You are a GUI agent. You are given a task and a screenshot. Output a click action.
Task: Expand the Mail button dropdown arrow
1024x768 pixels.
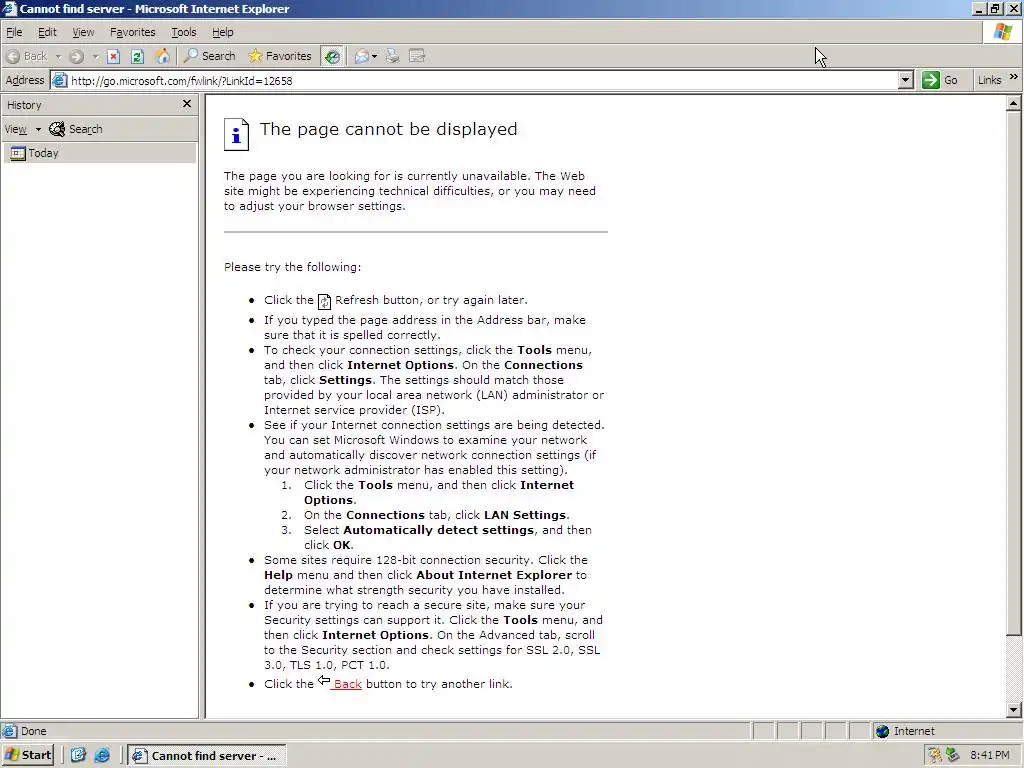[374, 56]
